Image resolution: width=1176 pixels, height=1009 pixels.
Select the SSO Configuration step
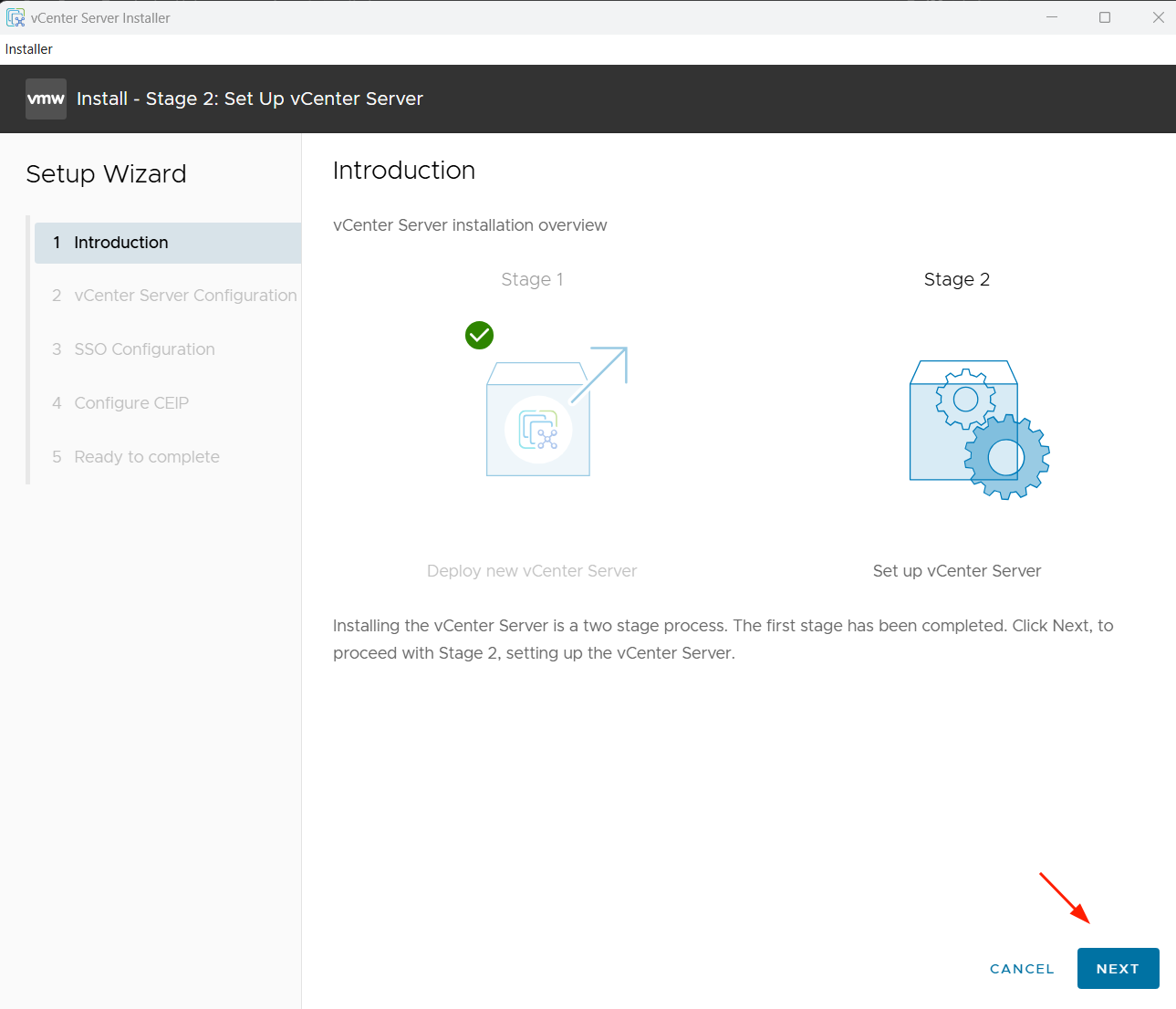coord(168,349)
